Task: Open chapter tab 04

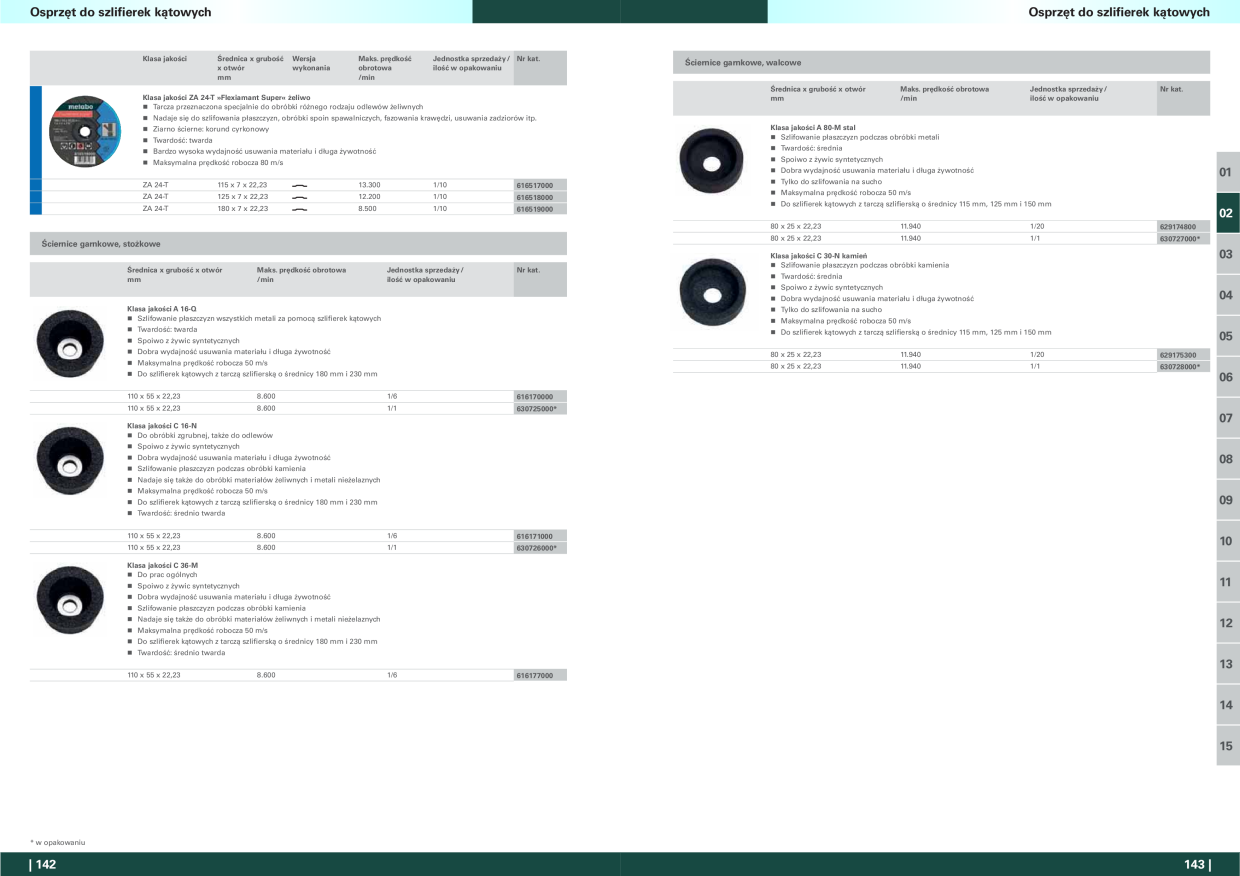Action: [x=1227, y=295]
